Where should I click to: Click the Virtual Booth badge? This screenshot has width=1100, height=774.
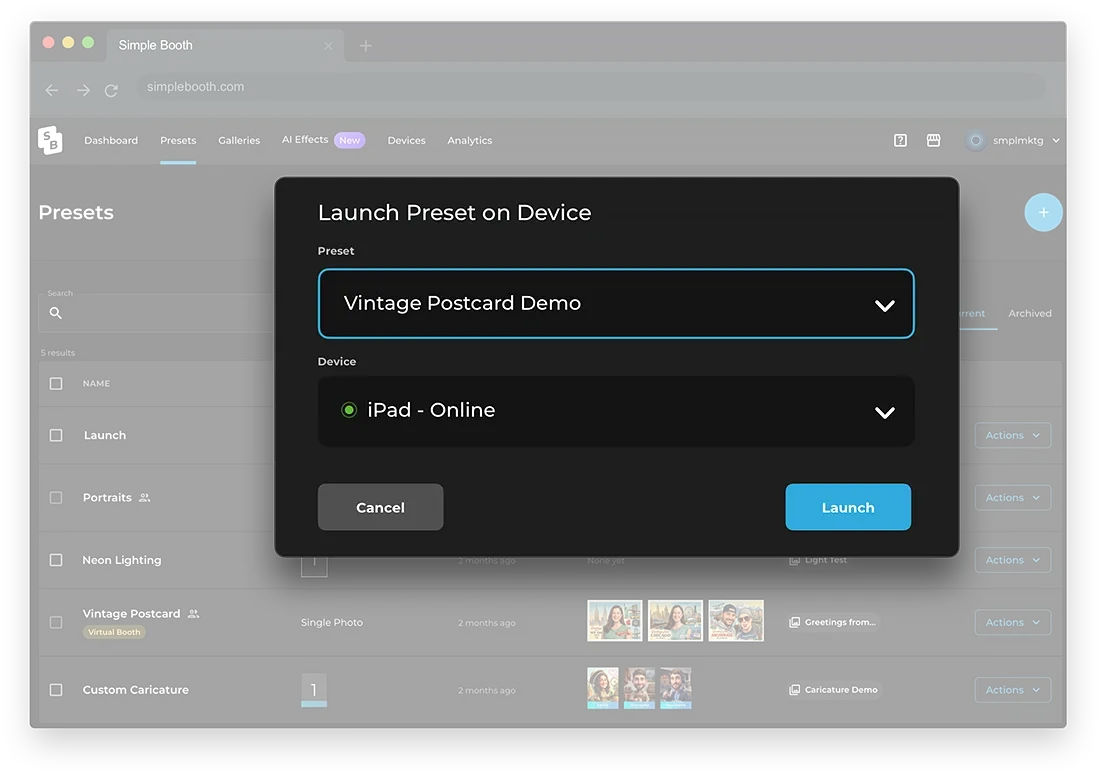click(x=114, y=632)
